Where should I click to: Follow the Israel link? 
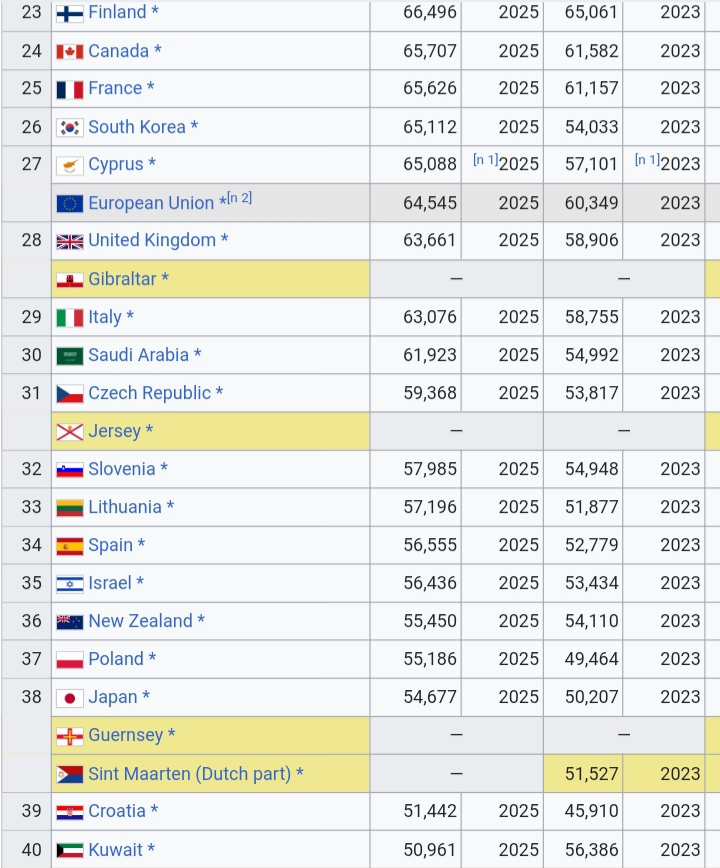pyautogui.click(x=110, y=583)
